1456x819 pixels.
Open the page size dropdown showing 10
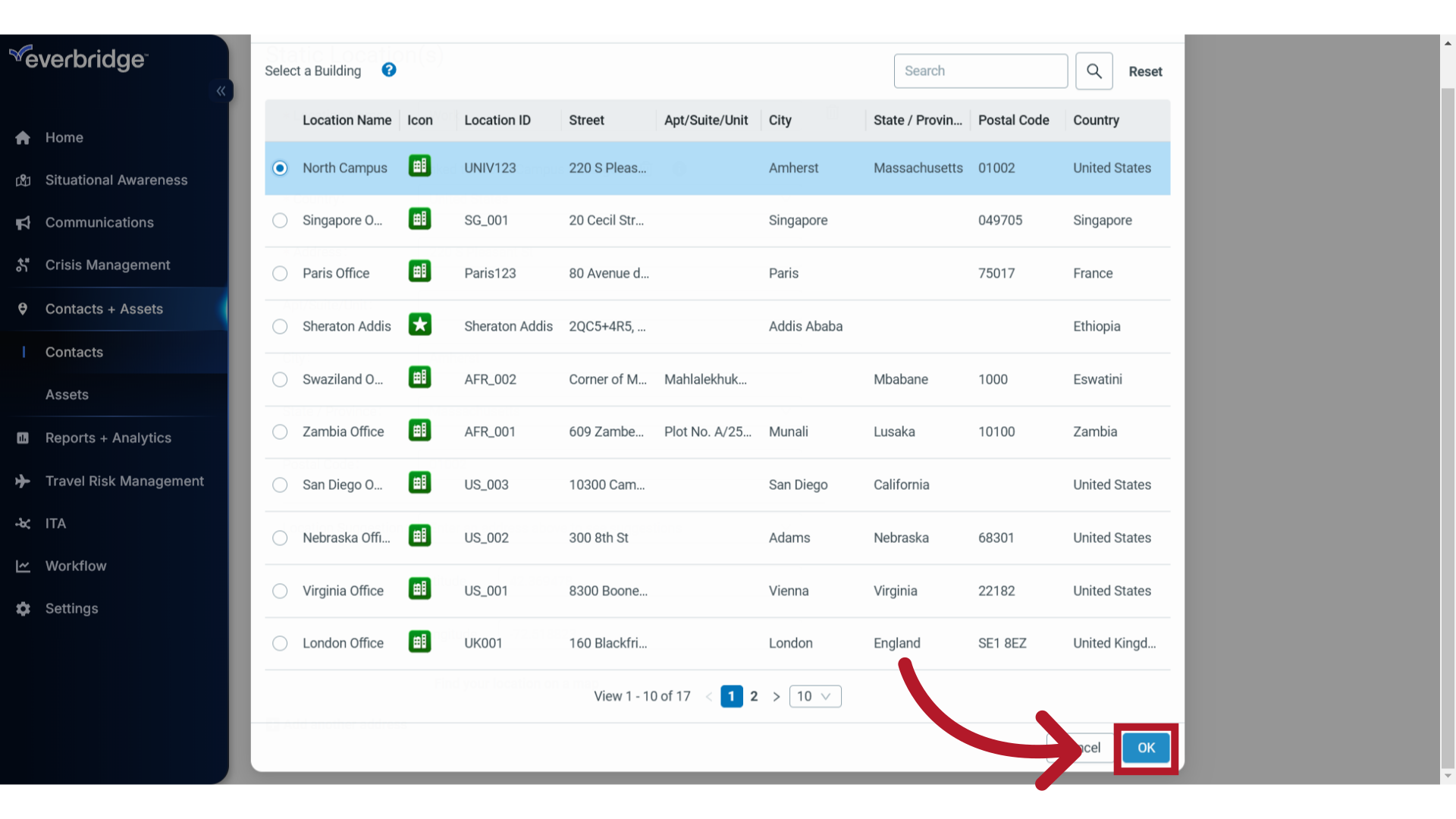tap(814, 696)
